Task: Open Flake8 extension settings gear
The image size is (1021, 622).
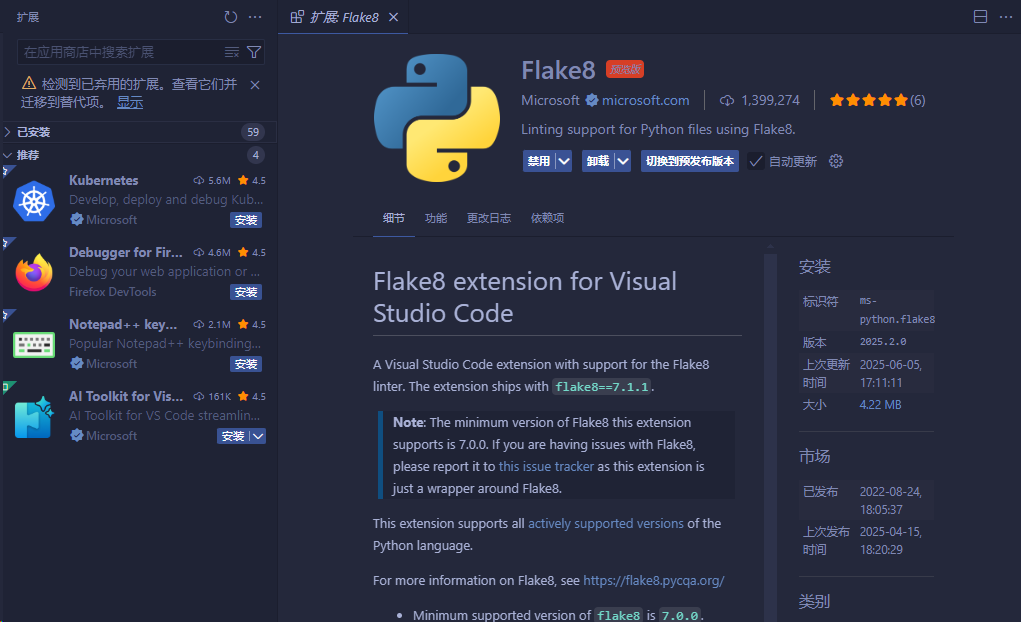Action: click(x=836, y=161)
